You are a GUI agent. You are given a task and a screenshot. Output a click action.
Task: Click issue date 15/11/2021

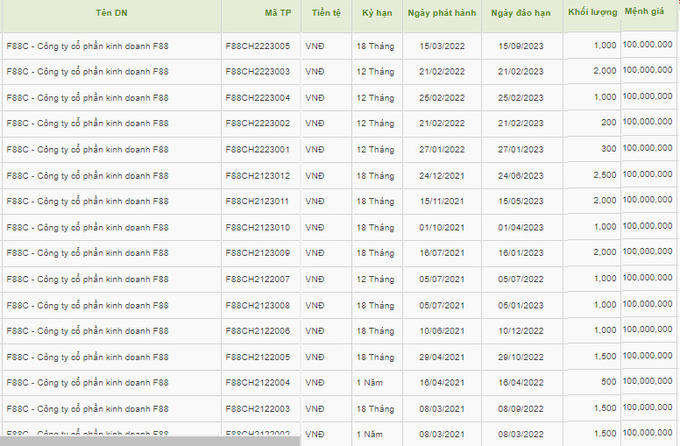point(442,201)
